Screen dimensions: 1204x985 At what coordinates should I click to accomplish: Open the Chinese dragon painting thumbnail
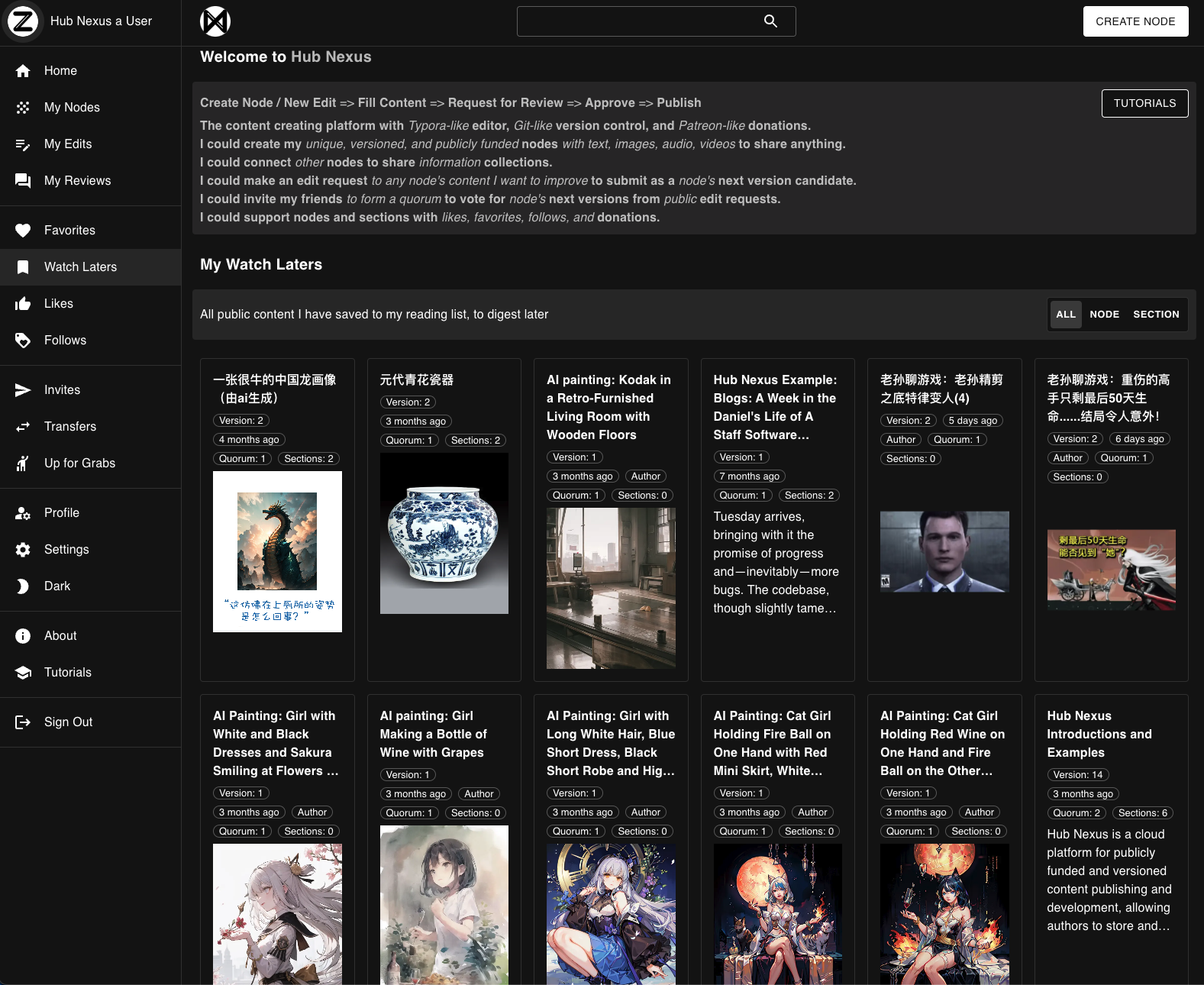[277, 551]
